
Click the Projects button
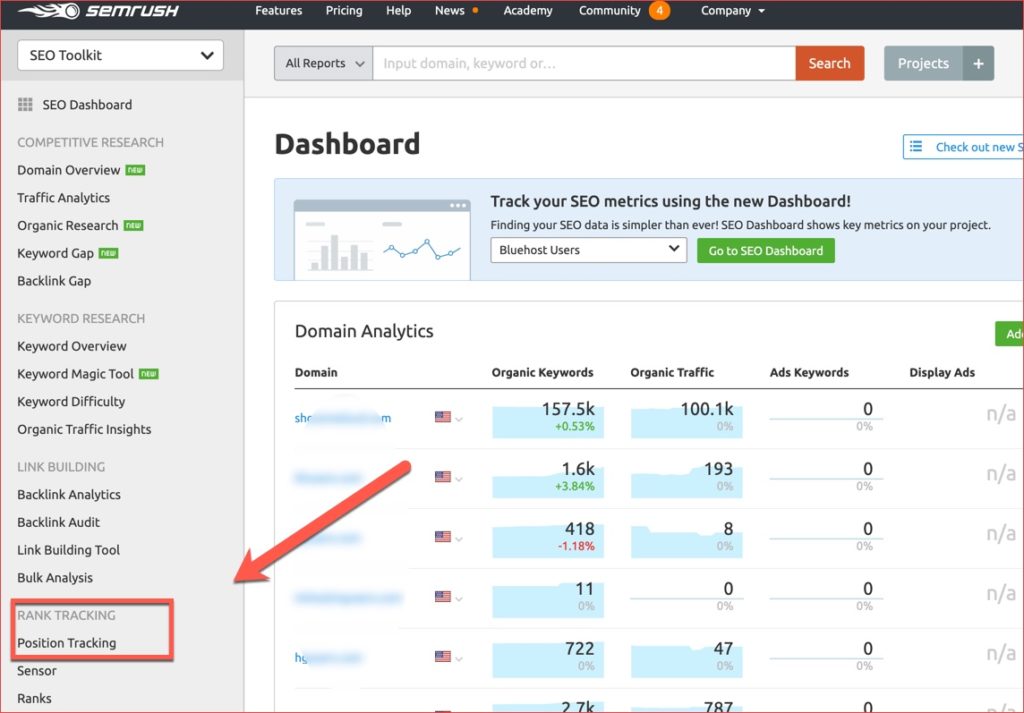click(x=923, y=63)
